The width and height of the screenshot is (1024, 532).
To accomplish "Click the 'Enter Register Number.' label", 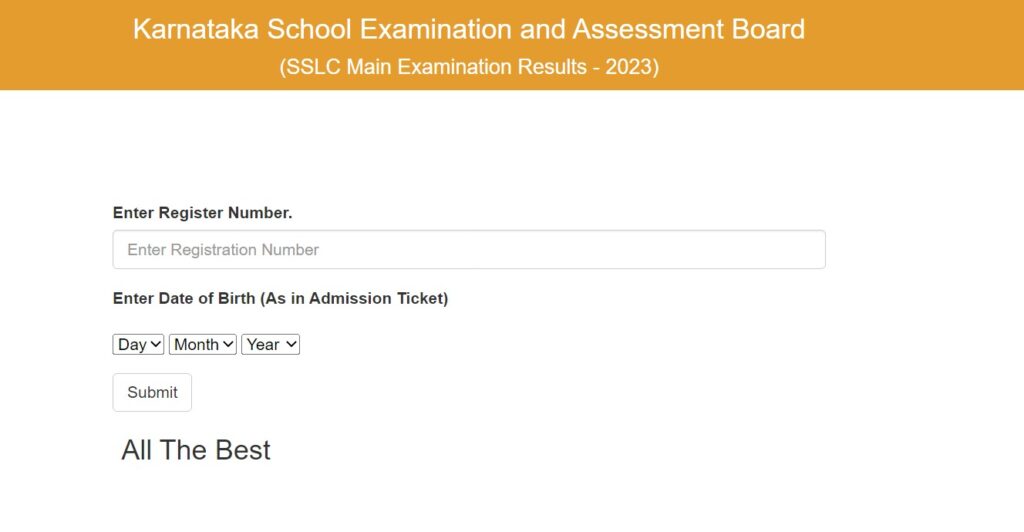I will 202,213.
